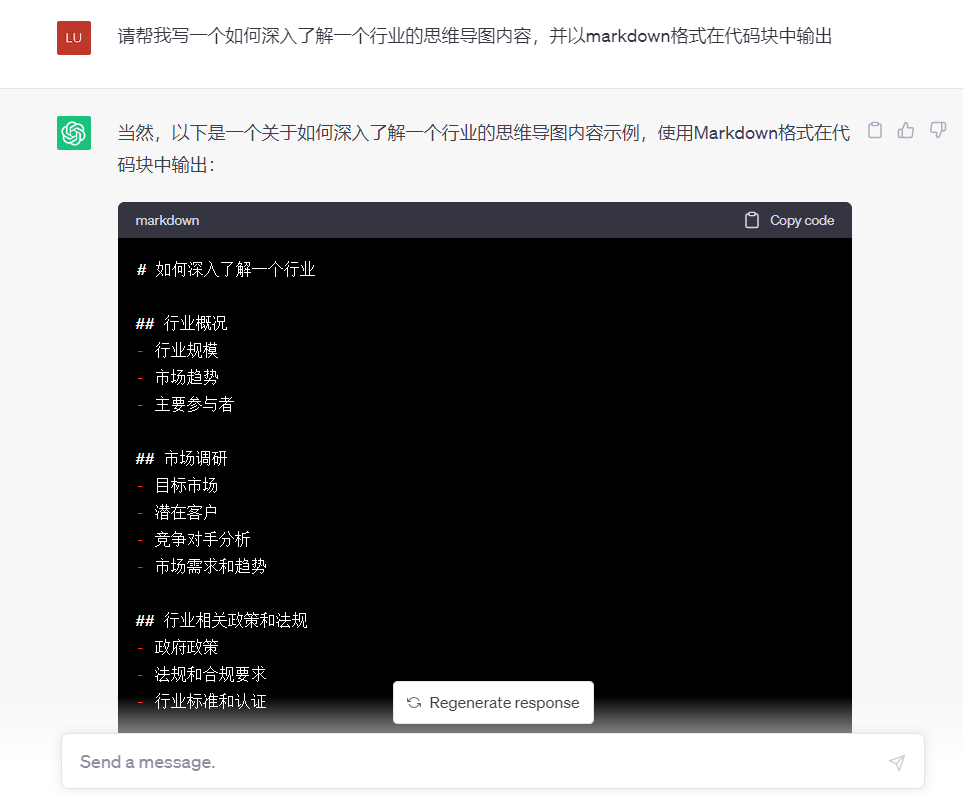Viewport: 963px width, 796px height.
Task: Click the paper plane send icon
Action: [x=897, y=761]
